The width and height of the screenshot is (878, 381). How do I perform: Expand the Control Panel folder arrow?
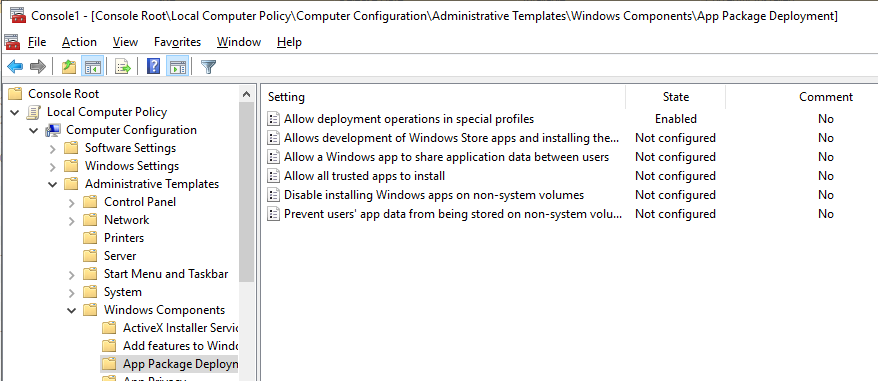tap(72, 202)
